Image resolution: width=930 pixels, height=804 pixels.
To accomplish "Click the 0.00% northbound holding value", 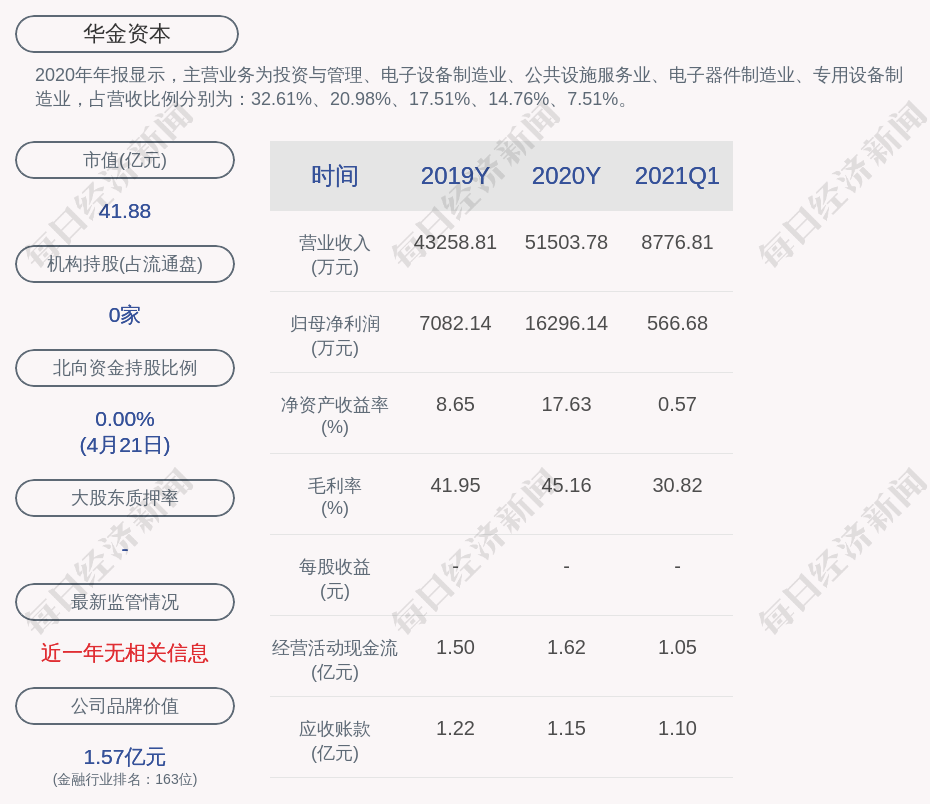I will pos(125,419).
